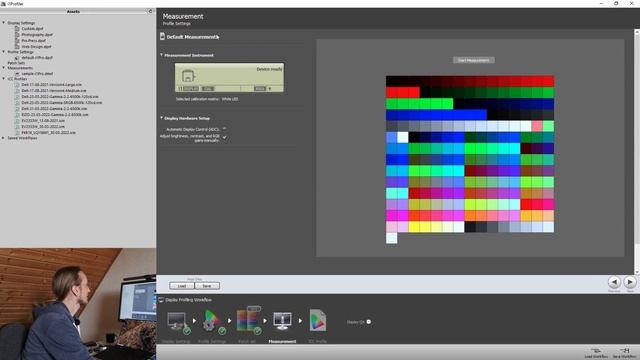Click the Web Design.dpsf file icon
Image resolution: width=640 pixels, height=360 pixels.
pyautogui.click(x=17, y=47)
